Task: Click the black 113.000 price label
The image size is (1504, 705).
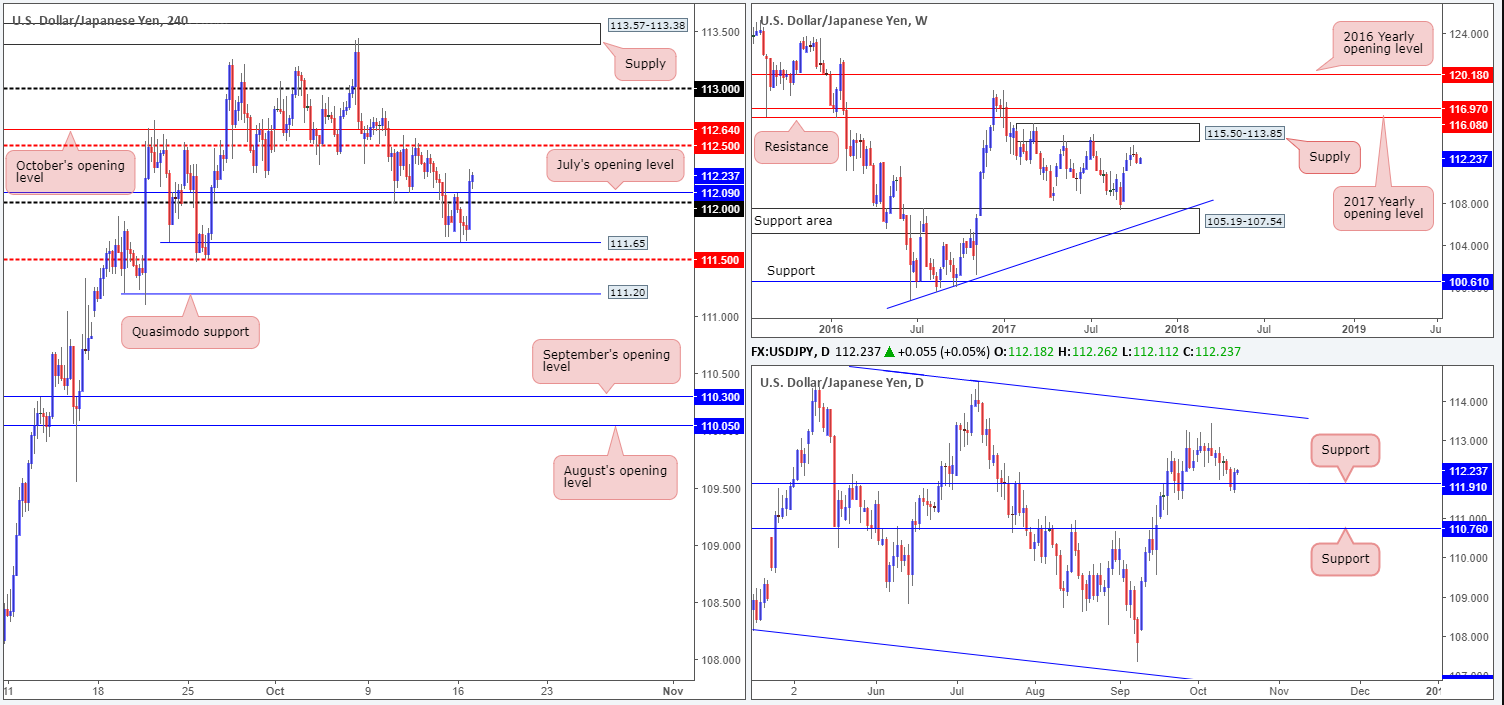Action: click(x=719, y=88)
